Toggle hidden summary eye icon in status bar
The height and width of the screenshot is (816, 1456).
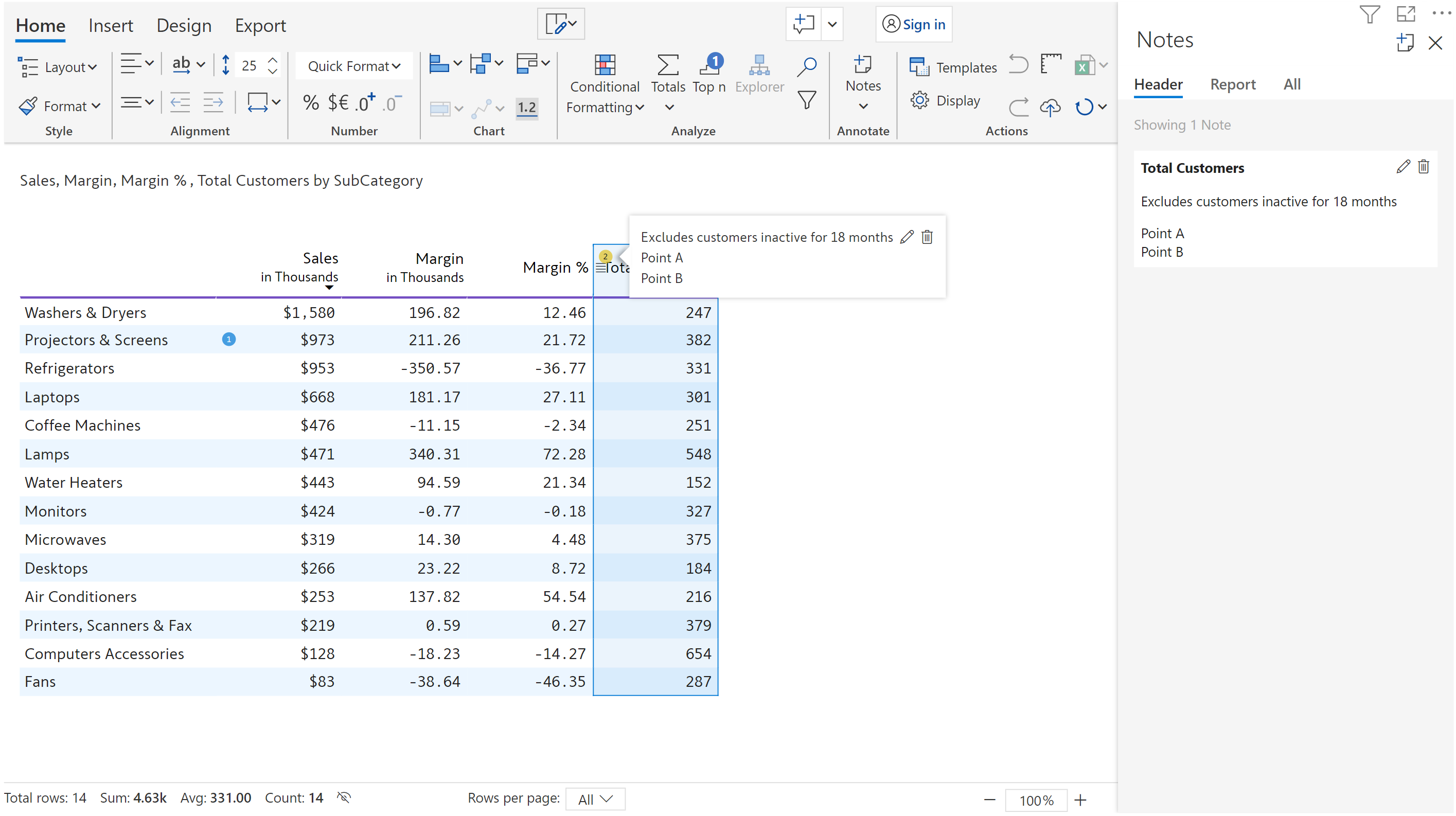(x=344, y=797)
